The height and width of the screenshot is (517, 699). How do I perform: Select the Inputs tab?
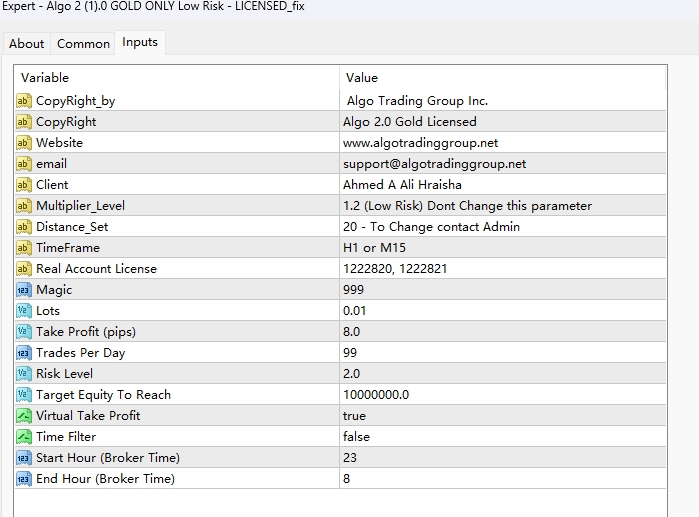140,42
